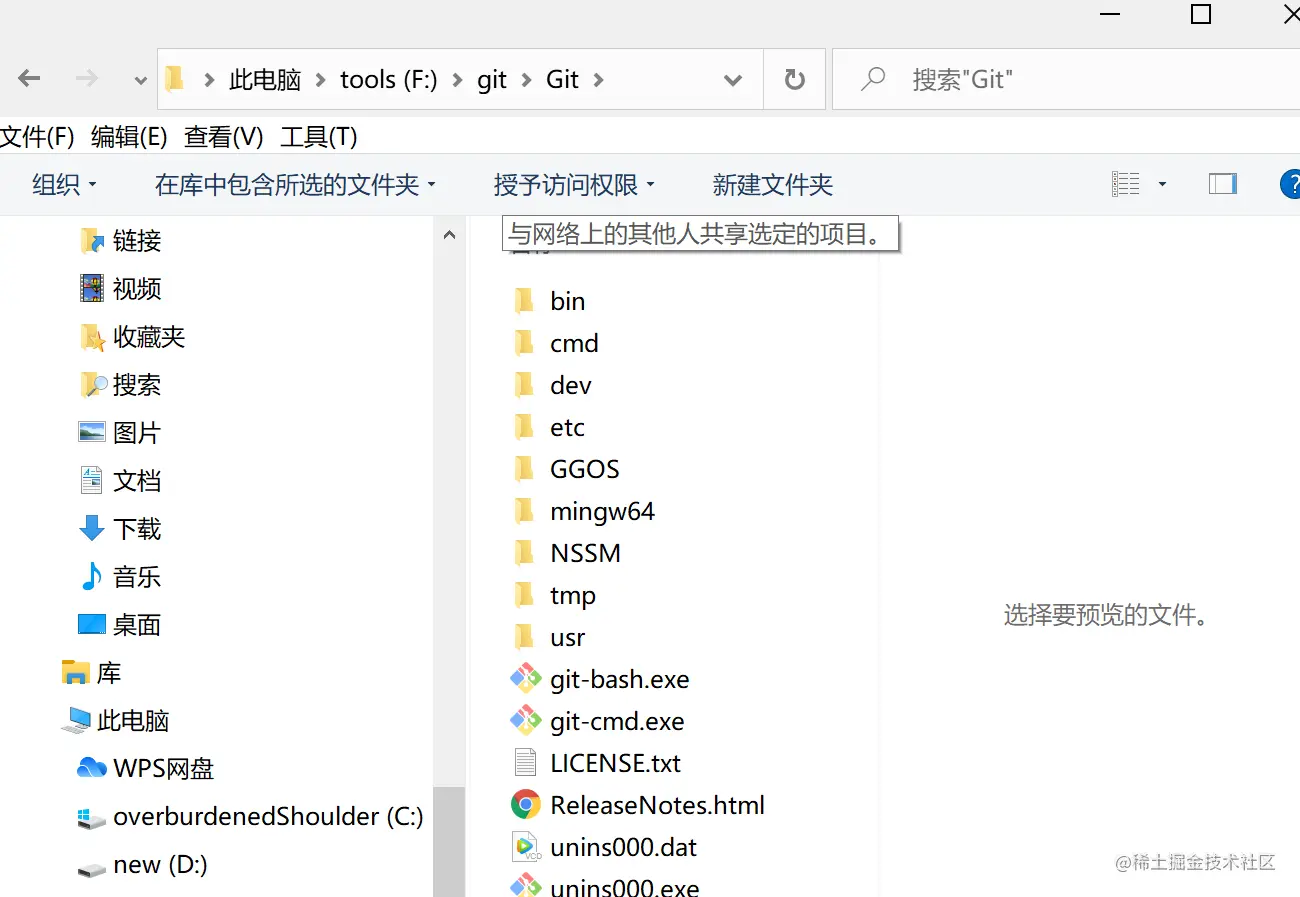
Task: Expand the chevron after 此电脑 breadcrumb
Action: click(x=321, y=80)
